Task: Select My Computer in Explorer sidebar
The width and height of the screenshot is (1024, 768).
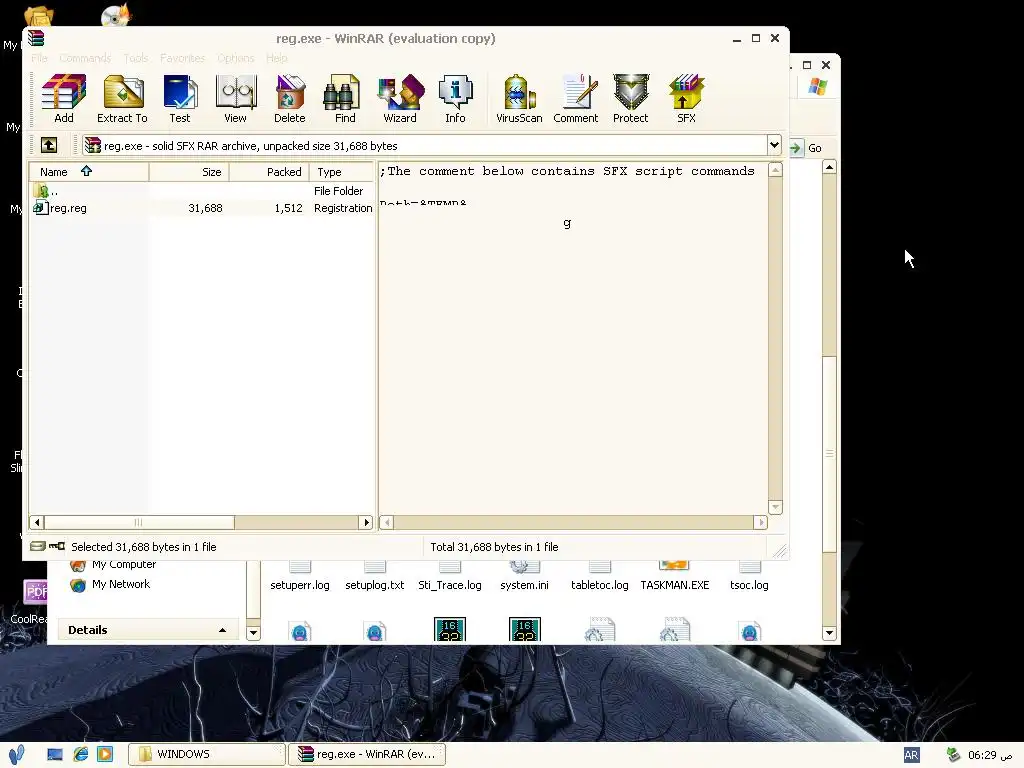Action: click(114, 564)
